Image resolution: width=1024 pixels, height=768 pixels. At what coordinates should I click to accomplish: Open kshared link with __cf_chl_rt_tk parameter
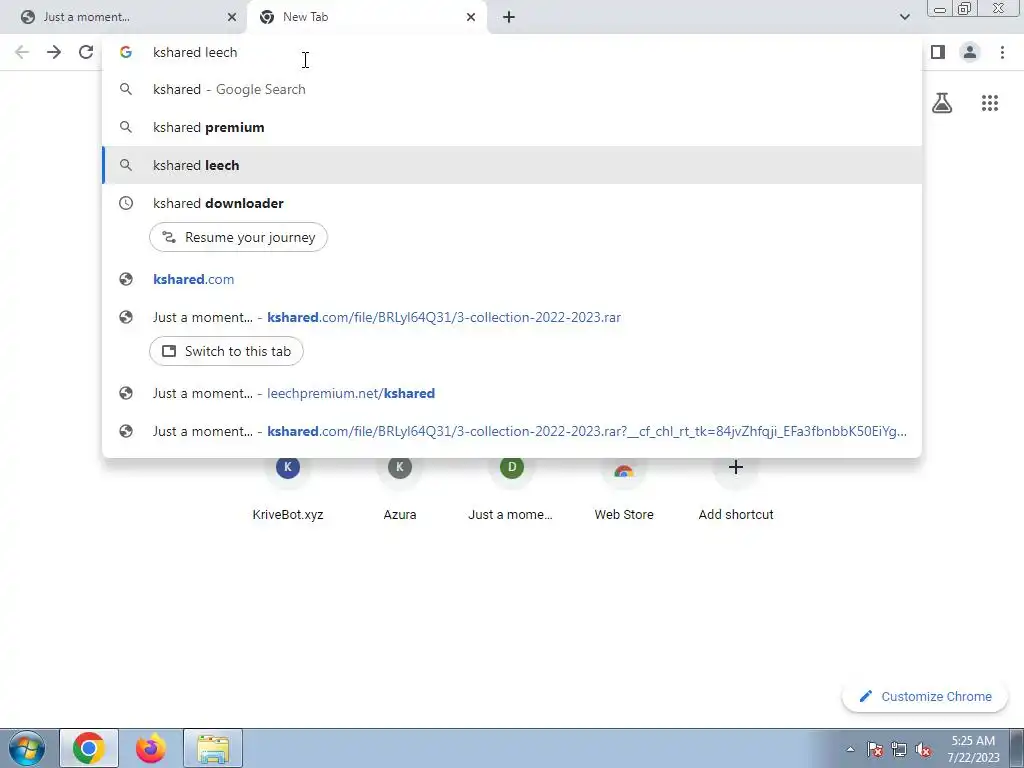[512, 431]
